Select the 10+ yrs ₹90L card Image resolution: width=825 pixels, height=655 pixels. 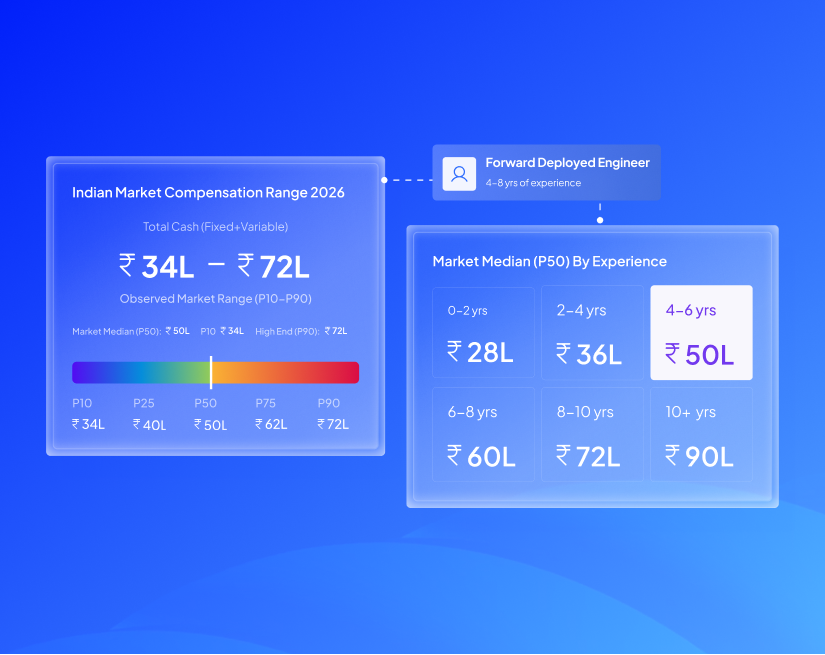pos(701,435)
